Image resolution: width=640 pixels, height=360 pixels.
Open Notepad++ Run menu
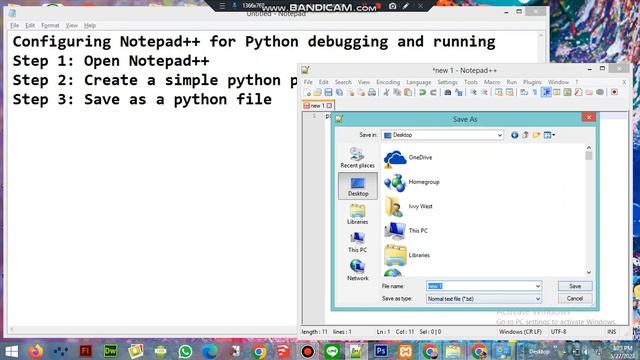tap(511, 82)
